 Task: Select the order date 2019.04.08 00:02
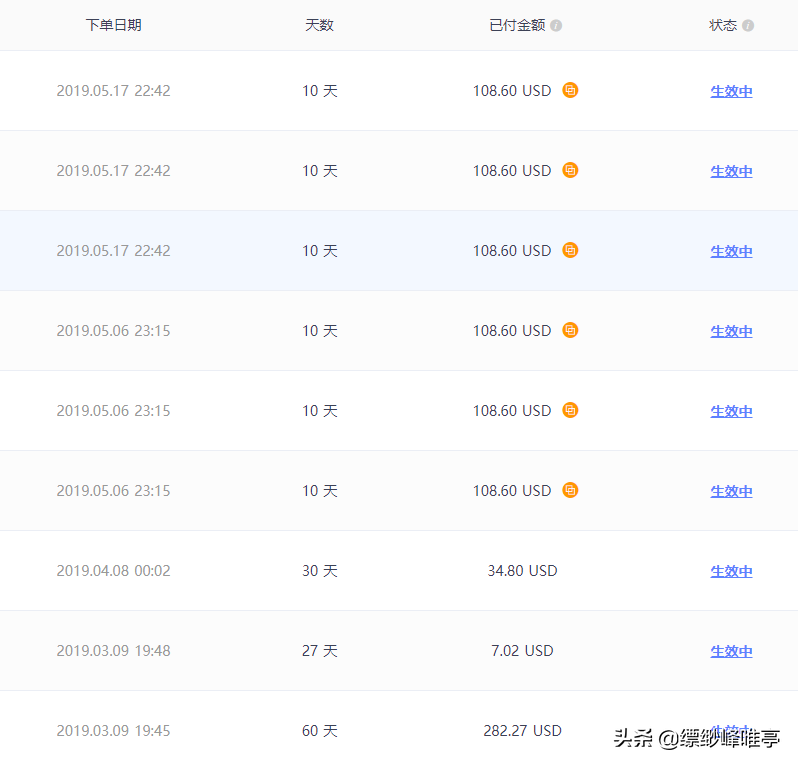(113, 571)
